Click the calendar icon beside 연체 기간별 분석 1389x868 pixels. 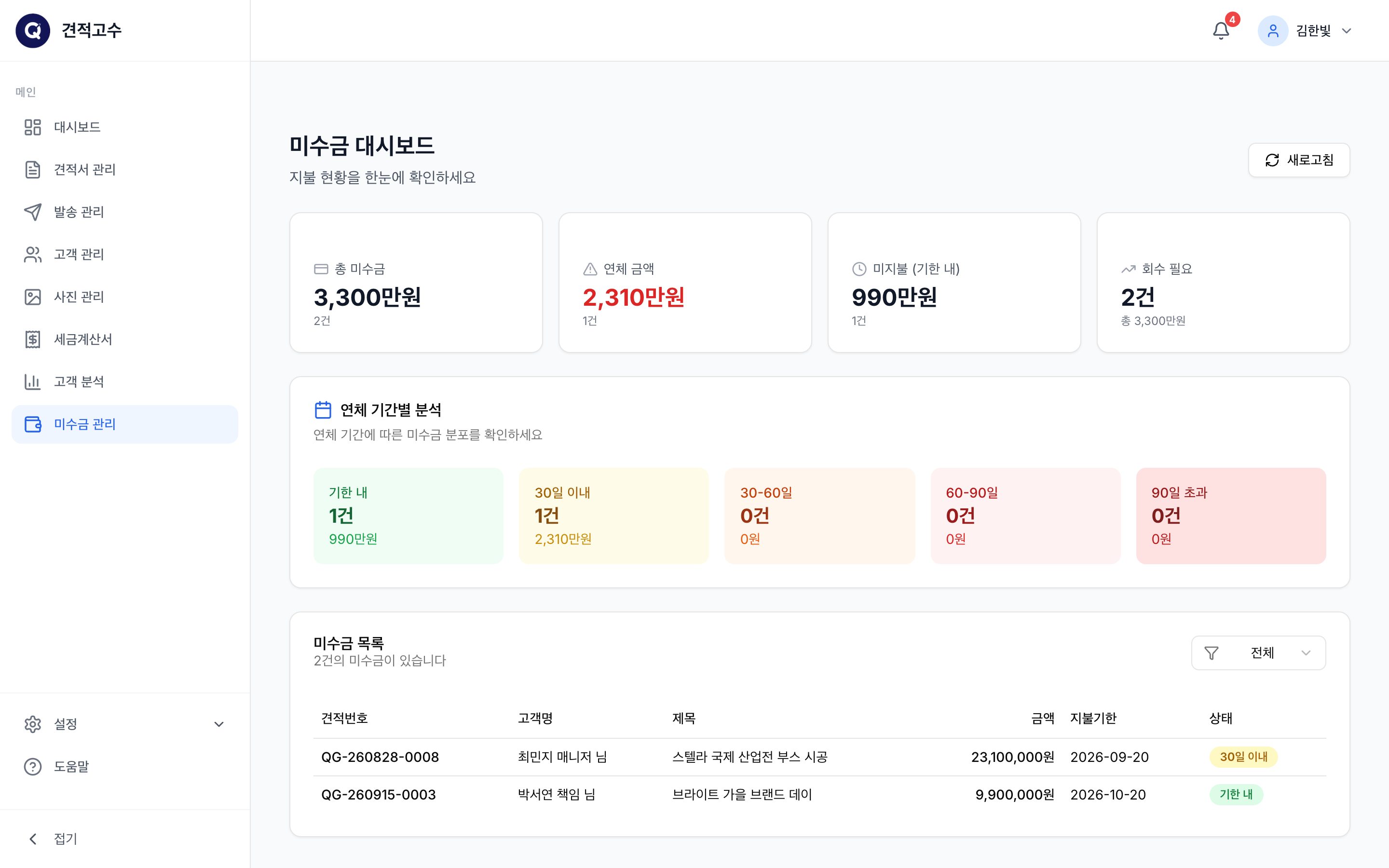323,410
